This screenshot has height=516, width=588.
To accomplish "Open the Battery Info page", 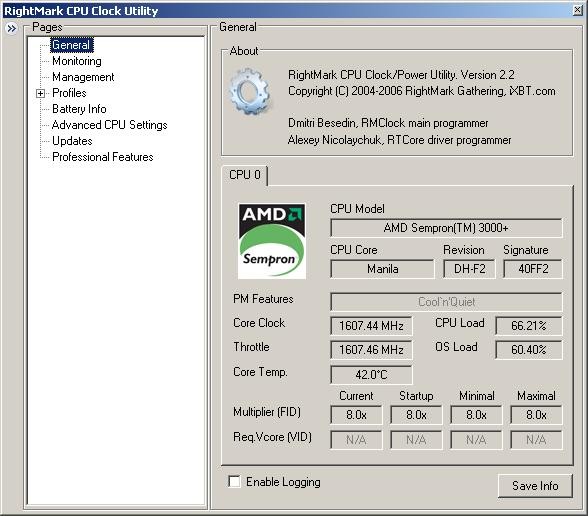I will pyautogui.click(x=80, y=109).
